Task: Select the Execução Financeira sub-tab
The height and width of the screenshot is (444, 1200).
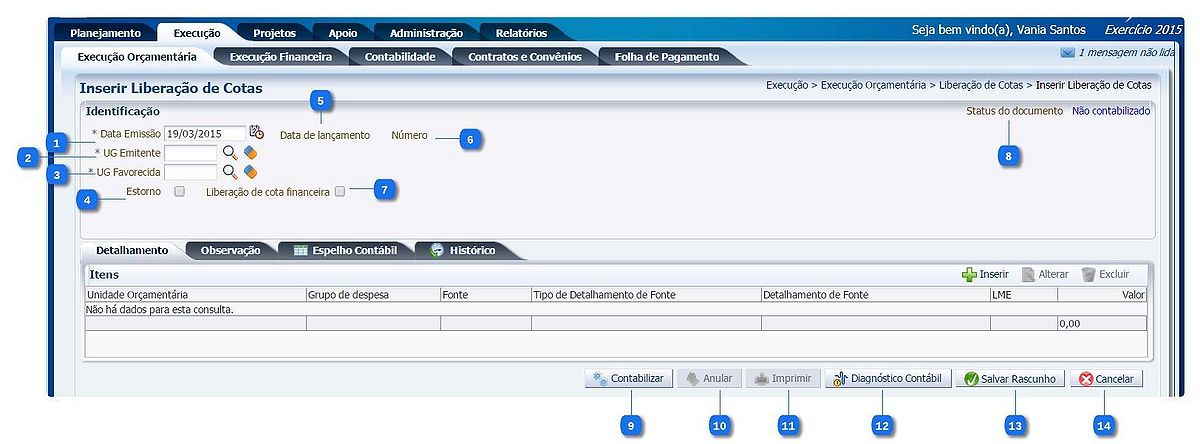Action: pos(280,57)
